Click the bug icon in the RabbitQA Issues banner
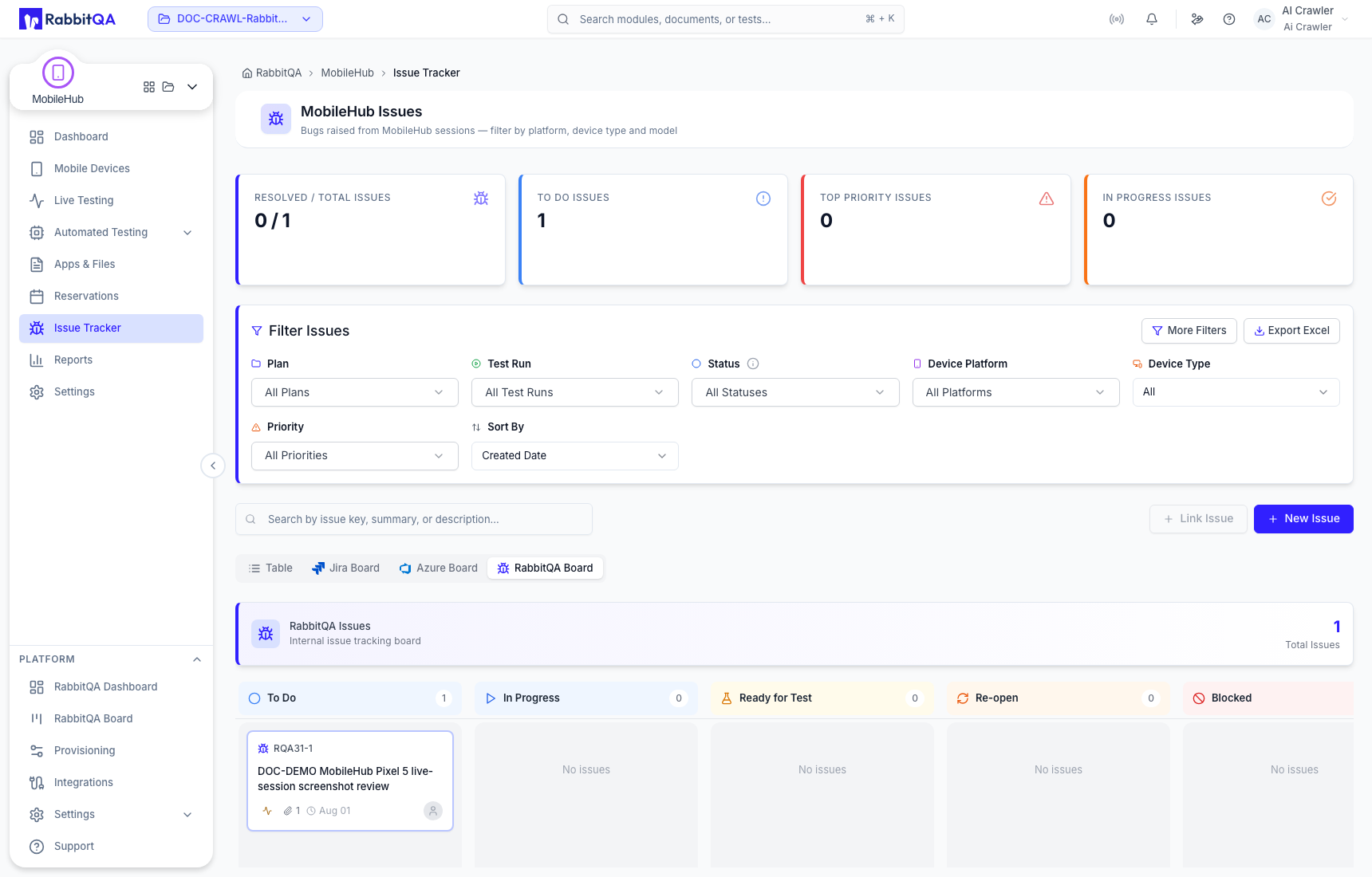1372x877 pixels. tap(266, 634)
